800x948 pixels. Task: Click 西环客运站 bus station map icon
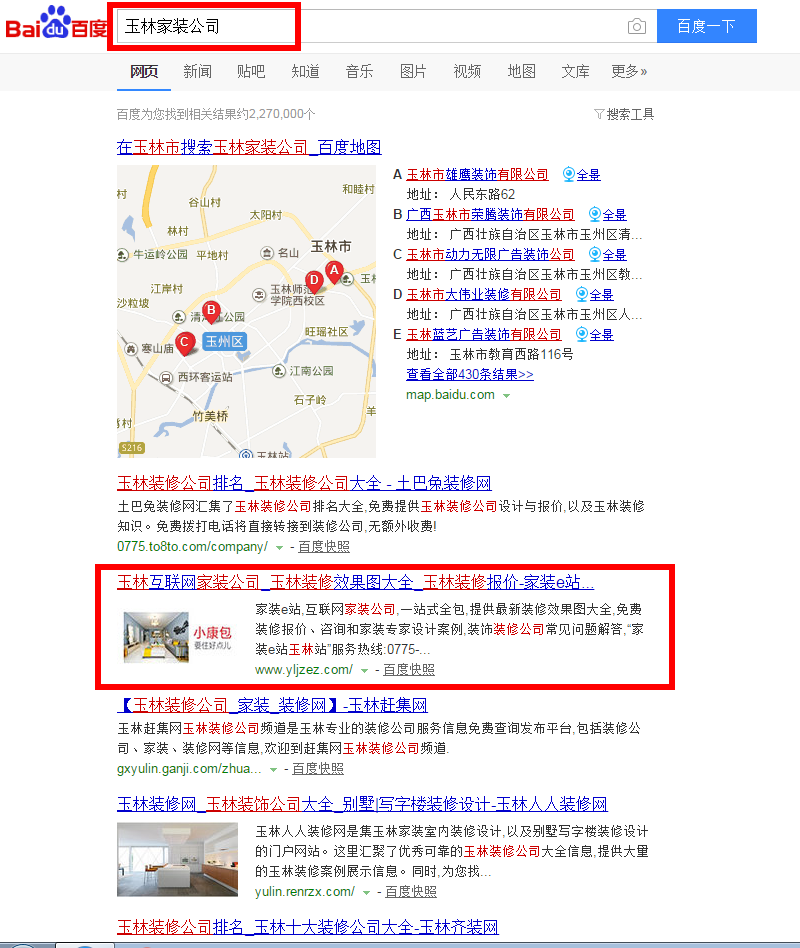tap(166, 378)
